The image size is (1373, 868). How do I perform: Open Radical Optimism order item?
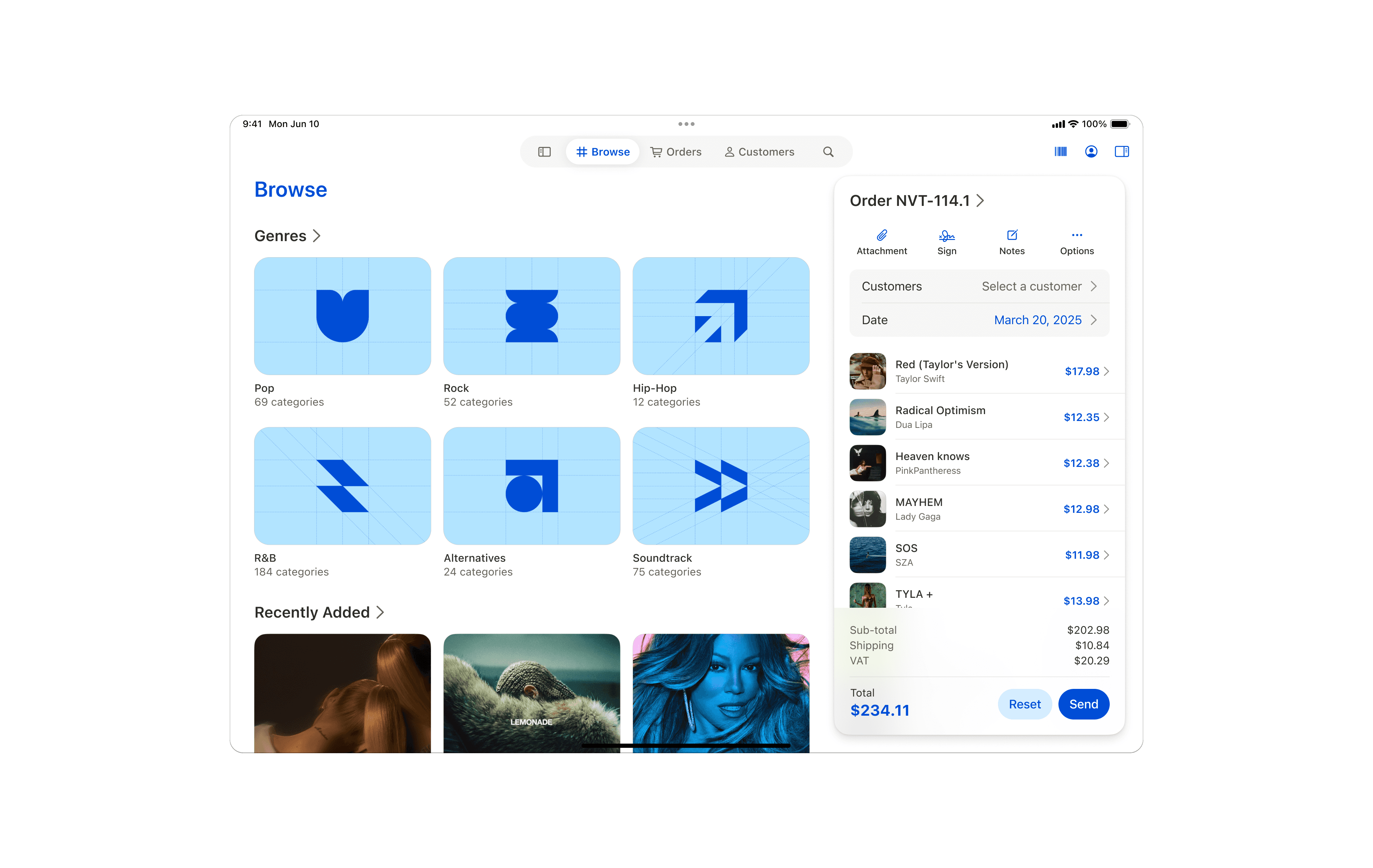[x=979, y=417]
